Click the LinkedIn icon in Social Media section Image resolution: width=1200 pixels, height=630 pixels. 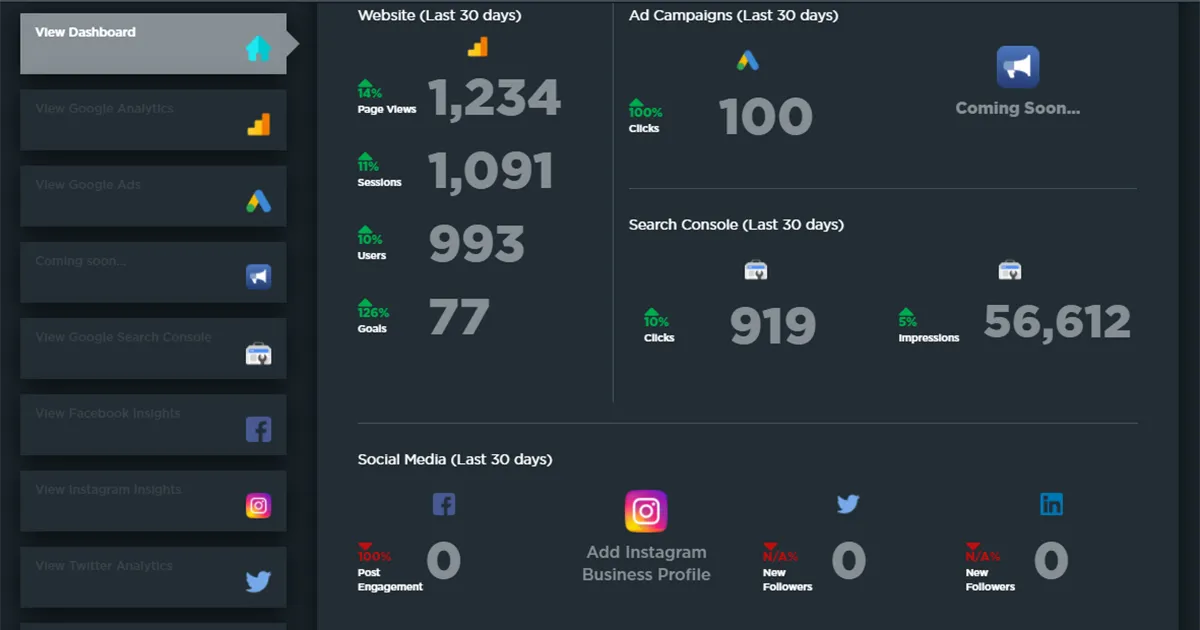pos(1051,505)
